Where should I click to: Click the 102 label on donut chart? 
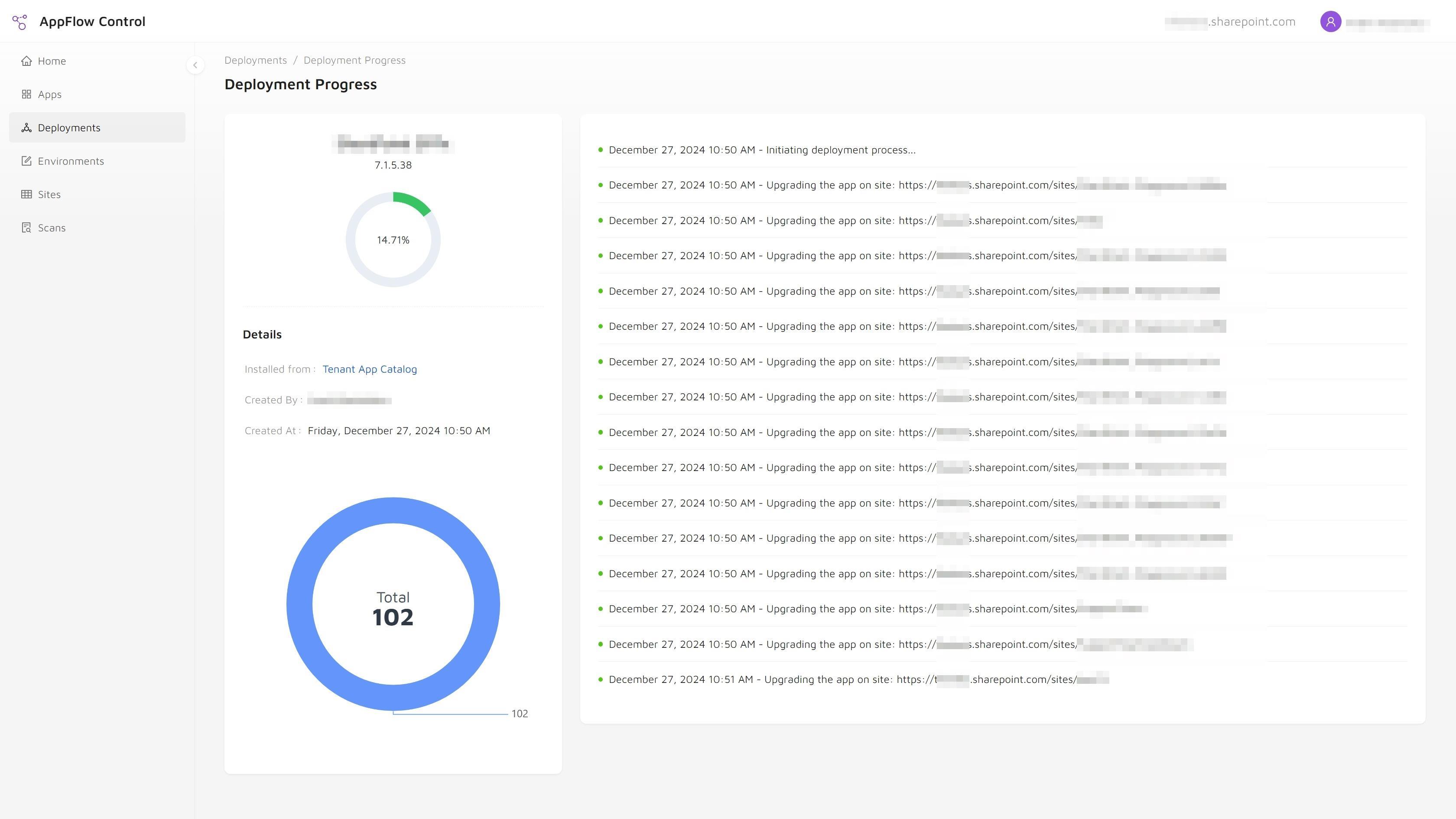(520, 714)
